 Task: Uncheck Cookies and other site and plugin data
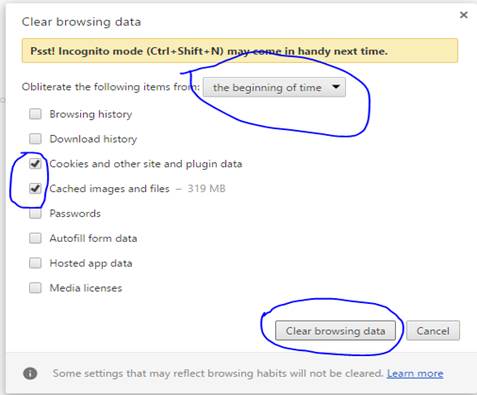(35, 164)
